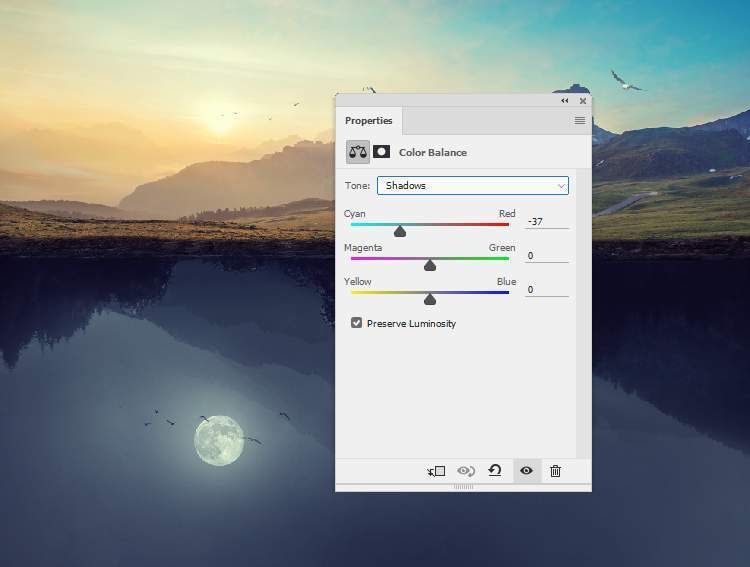Click the Cyan-Red slider handle
The width and height of the screenshot is (750, 567).
[x=400, y=232]
